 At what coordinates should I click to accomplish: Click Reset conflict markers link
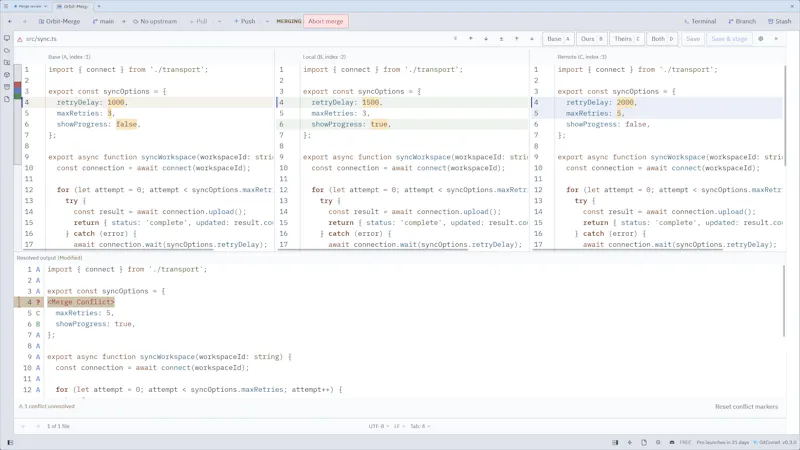tap(746, 407)
